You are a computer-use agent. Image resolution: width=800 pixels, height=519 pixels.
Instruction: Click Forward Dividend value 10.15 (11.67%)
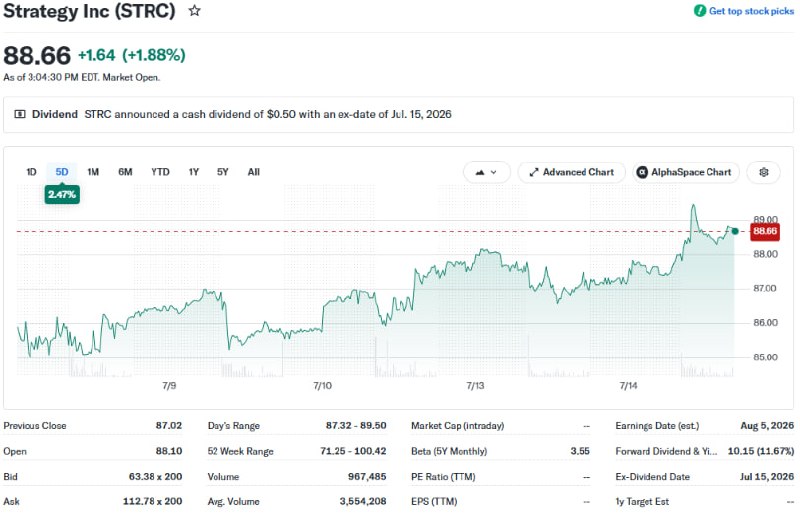(761, 451)
